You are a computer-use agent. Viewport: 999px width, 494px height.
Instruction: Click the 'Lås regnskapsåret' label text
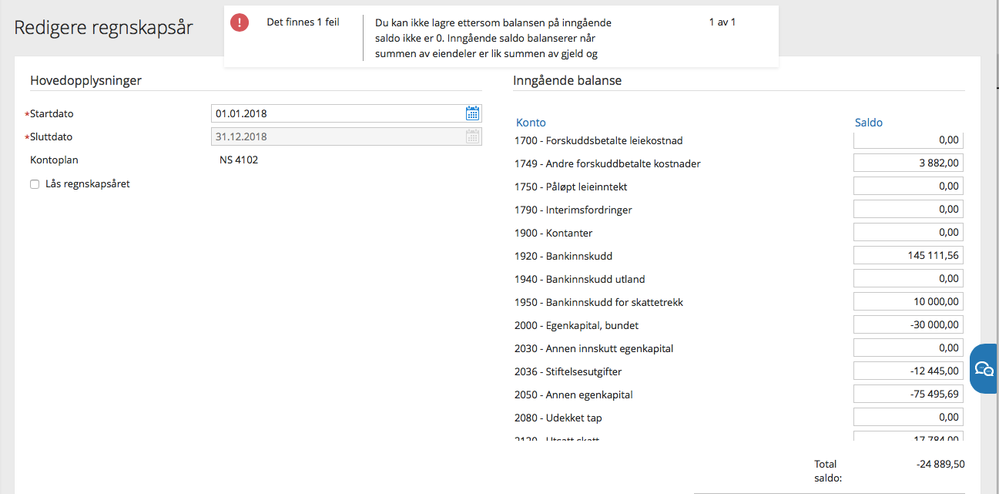click(88, 184)
